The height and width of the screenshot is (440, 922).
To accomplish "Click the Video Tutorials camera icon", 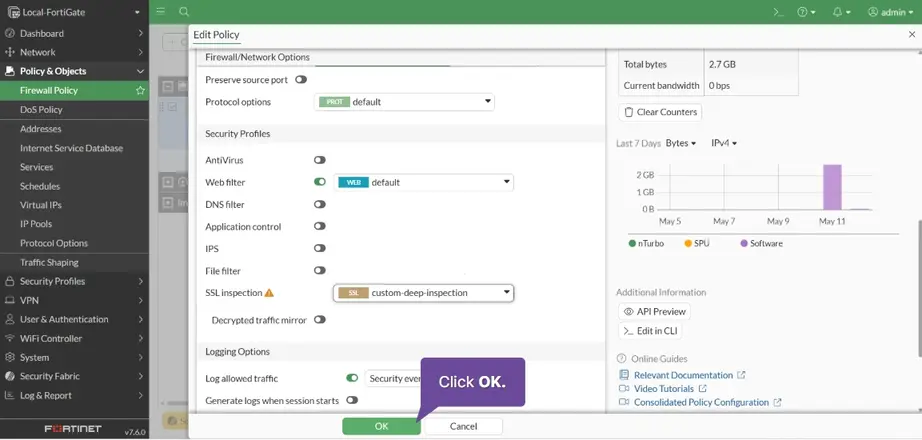I will pyautogui.click(x=624, y=389).
